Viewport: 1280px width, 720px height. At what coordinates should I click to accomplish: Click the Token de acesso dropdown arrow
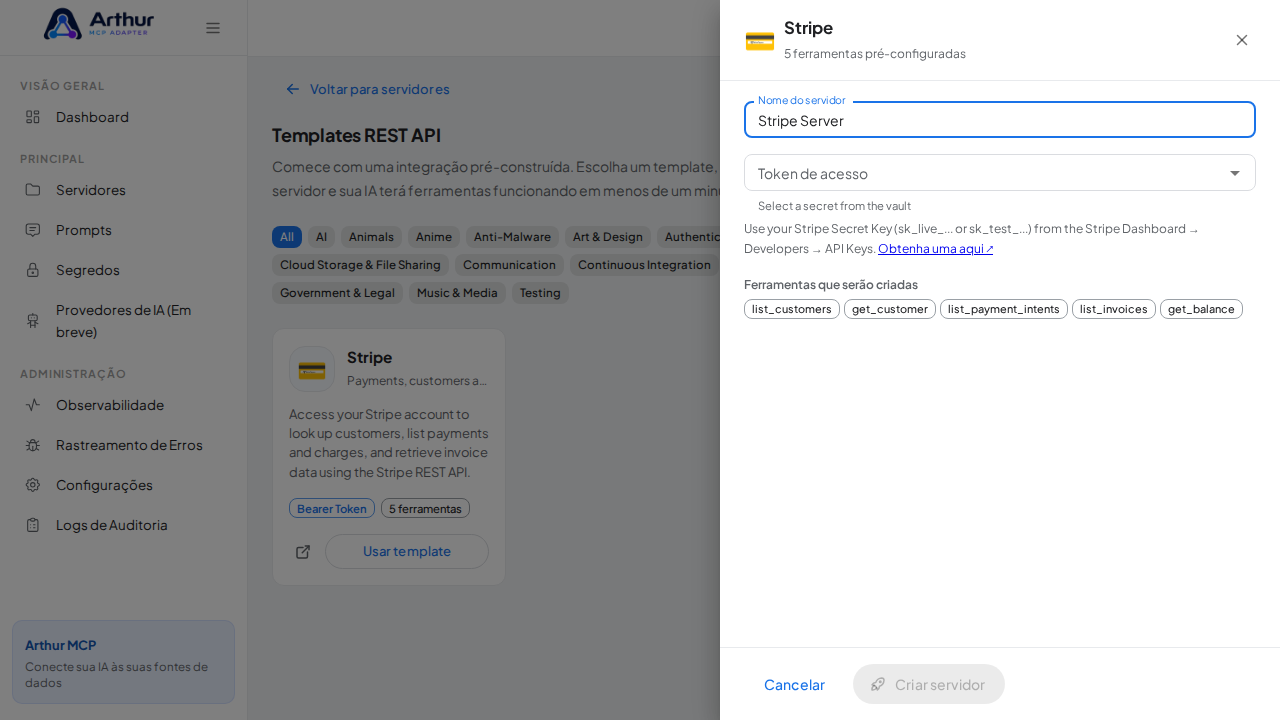click(1235, 173)
